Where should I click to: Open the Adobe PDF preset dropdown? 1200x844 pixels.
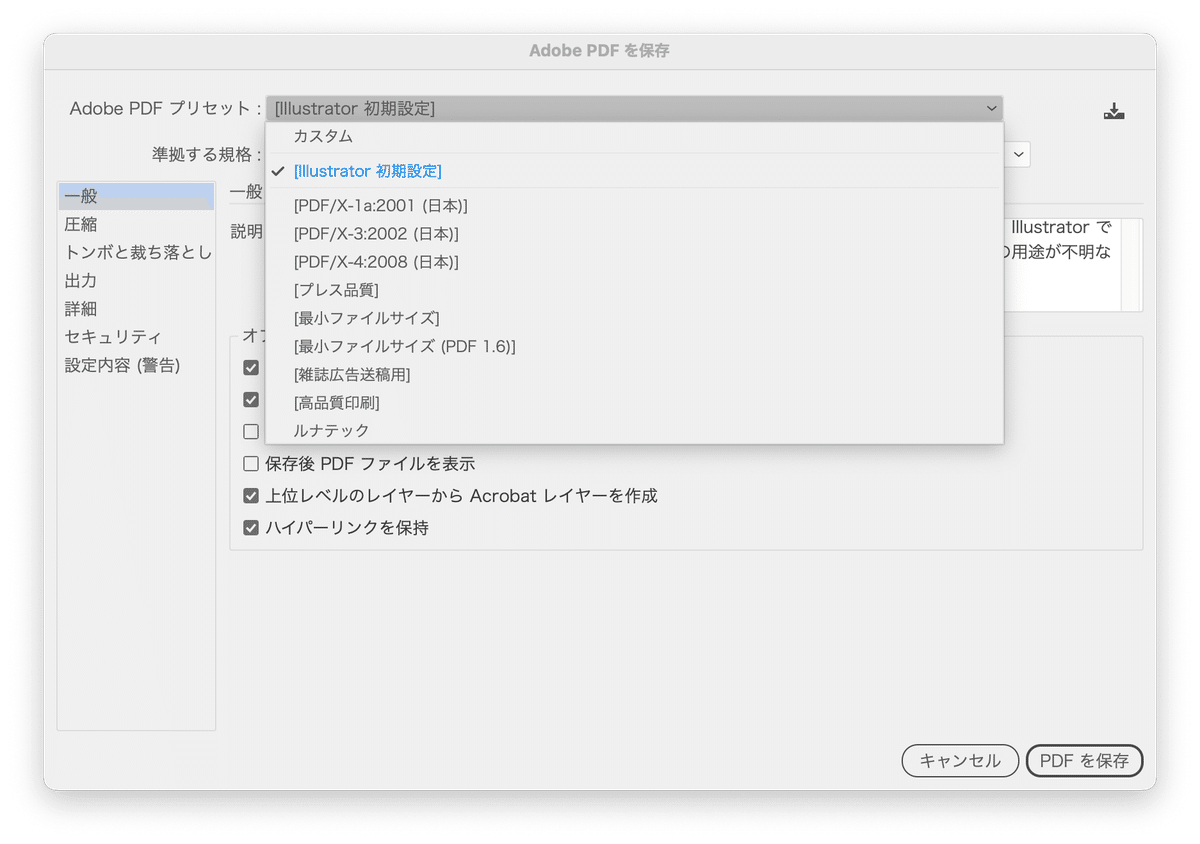tap(635, 109)
